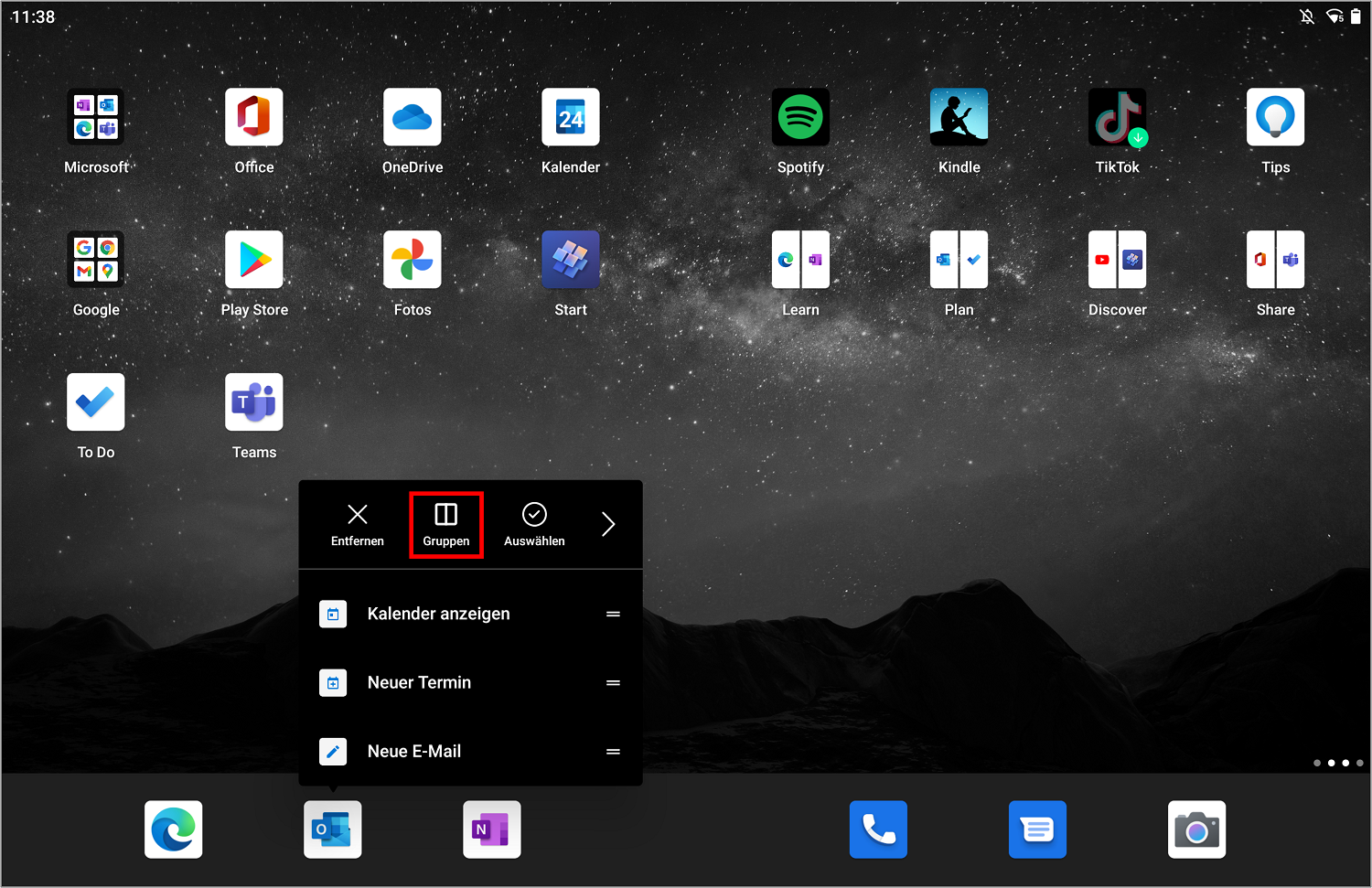Open the Kalender app icon
The height and width of the screenshot is (888, 1372).
click(x=571, y=117)
